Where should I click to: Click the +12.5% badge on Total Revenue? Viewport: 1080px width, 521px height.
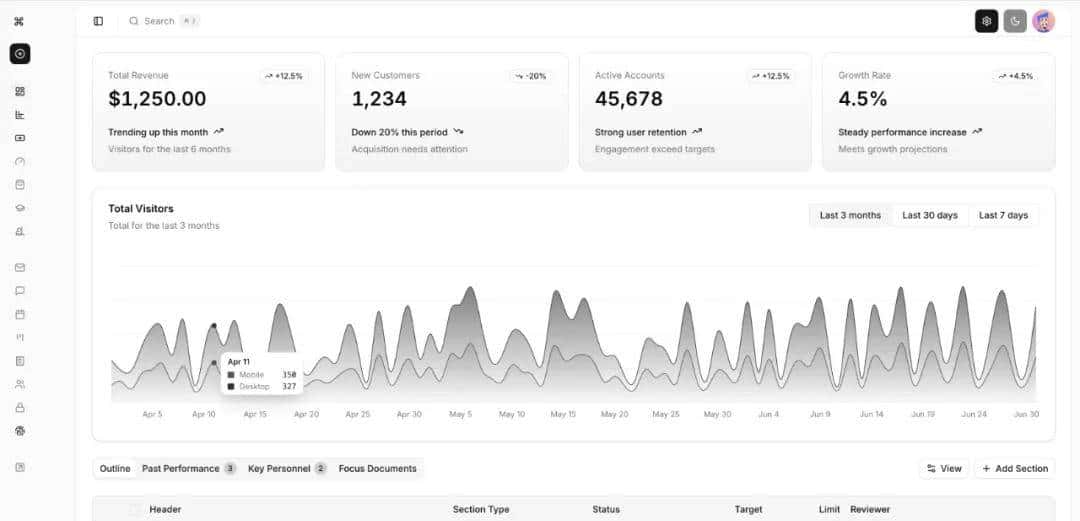pos(284,76)
